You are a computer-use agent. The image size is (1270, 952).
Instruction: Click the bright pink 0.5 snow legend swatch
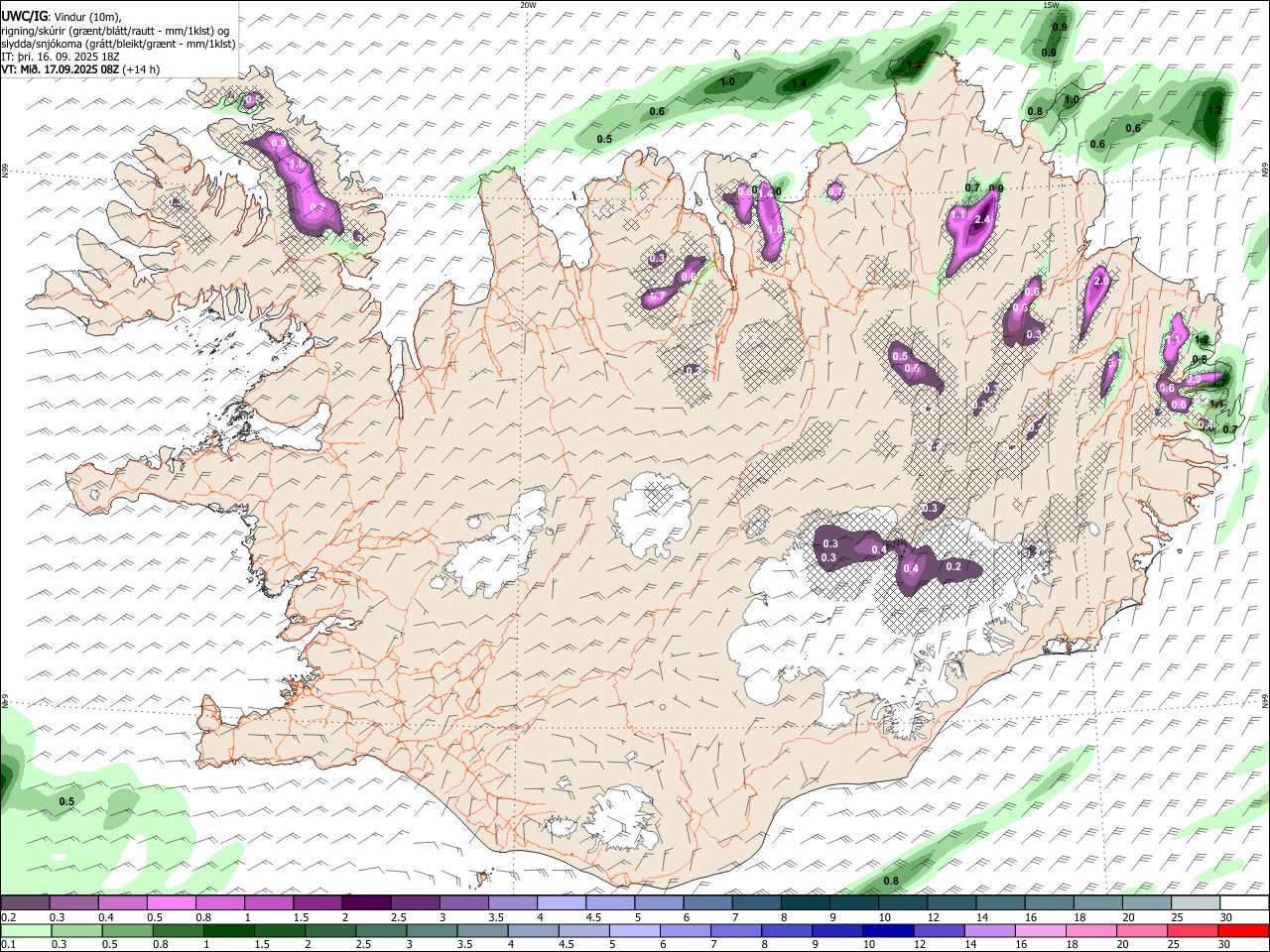click(x=171, y=903)
